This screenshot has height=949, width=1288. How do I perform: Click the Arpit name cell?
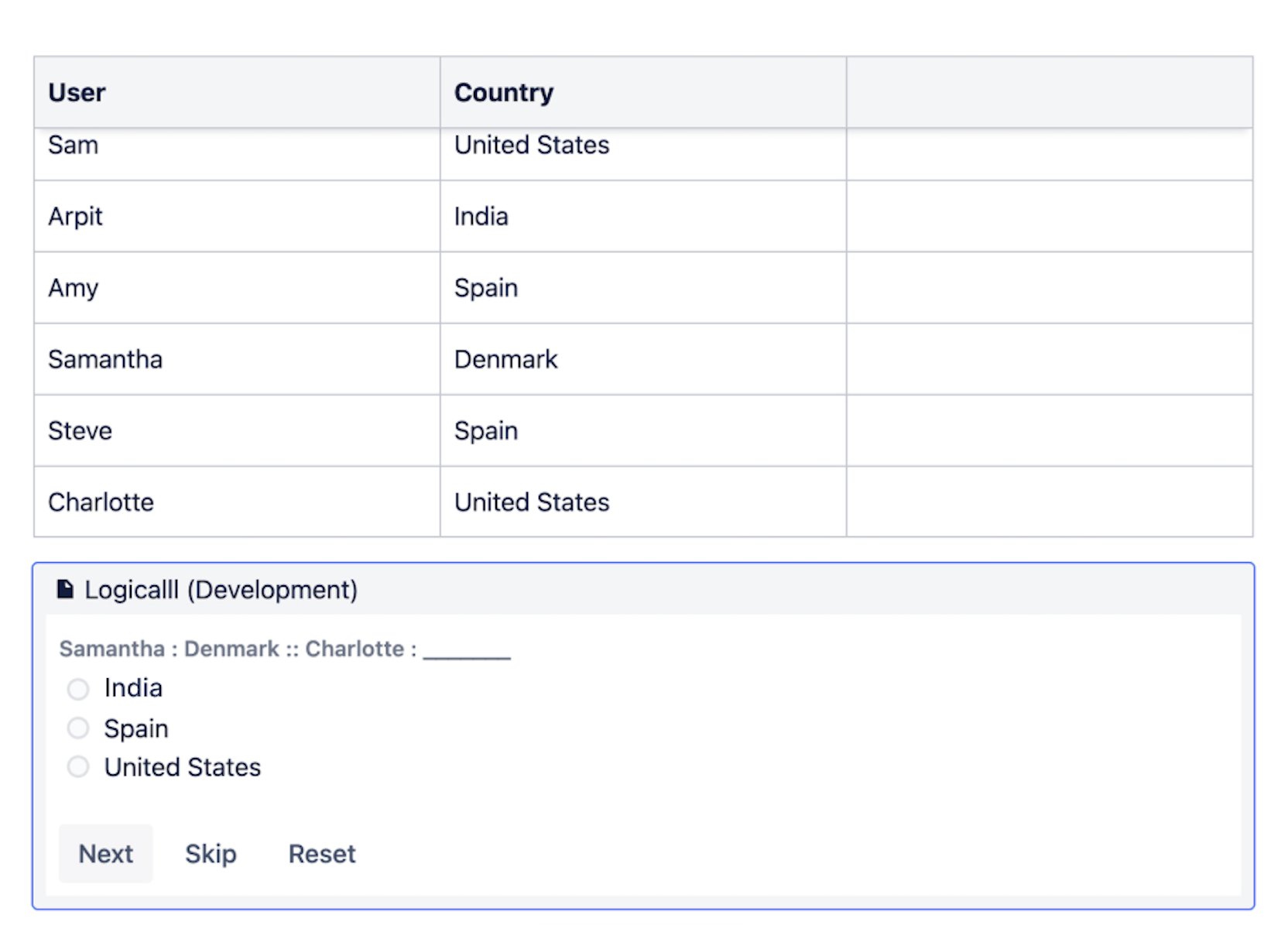point(75,217)
